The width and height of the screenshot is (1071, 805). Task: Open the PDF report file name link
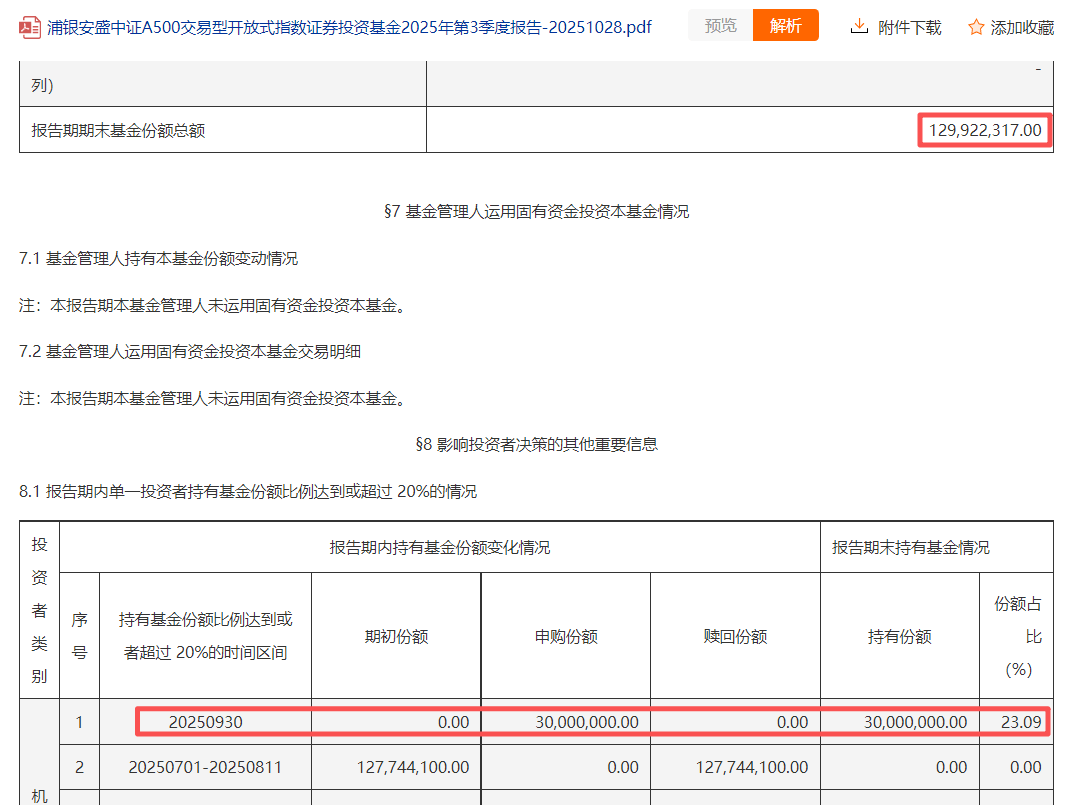[x=349, y=27]
